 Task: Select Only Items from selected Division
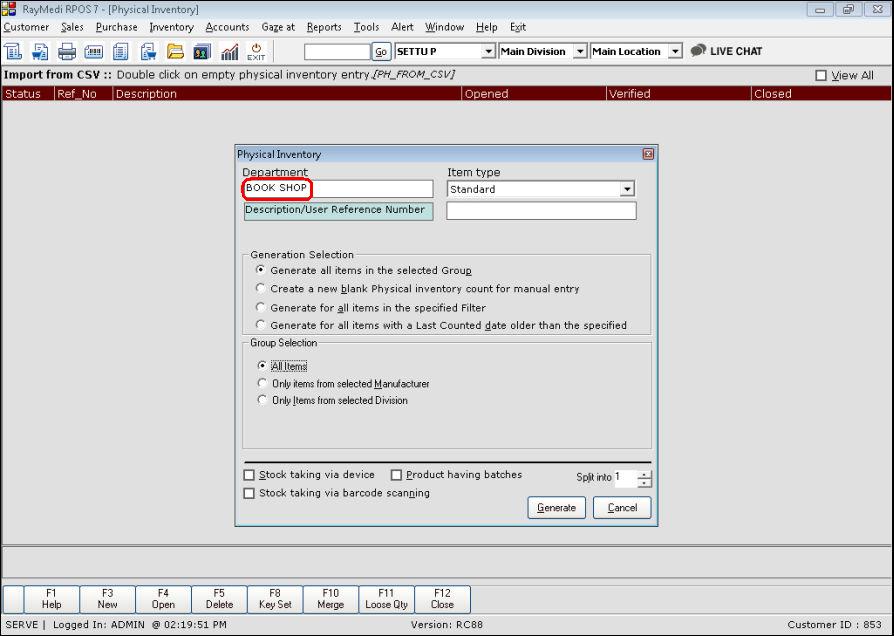point(262,400)
